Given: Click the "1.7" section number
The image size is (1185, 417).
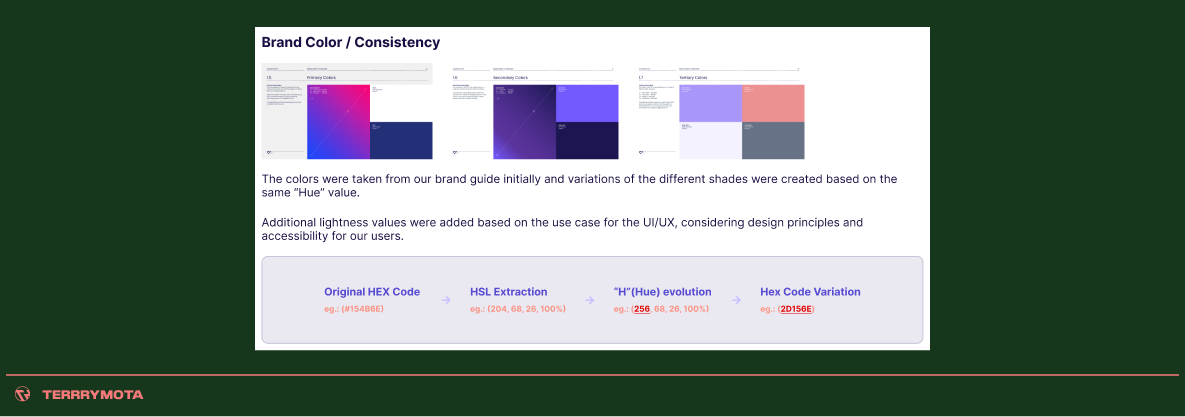Looking at the screenshot, I should coord(641,78).
